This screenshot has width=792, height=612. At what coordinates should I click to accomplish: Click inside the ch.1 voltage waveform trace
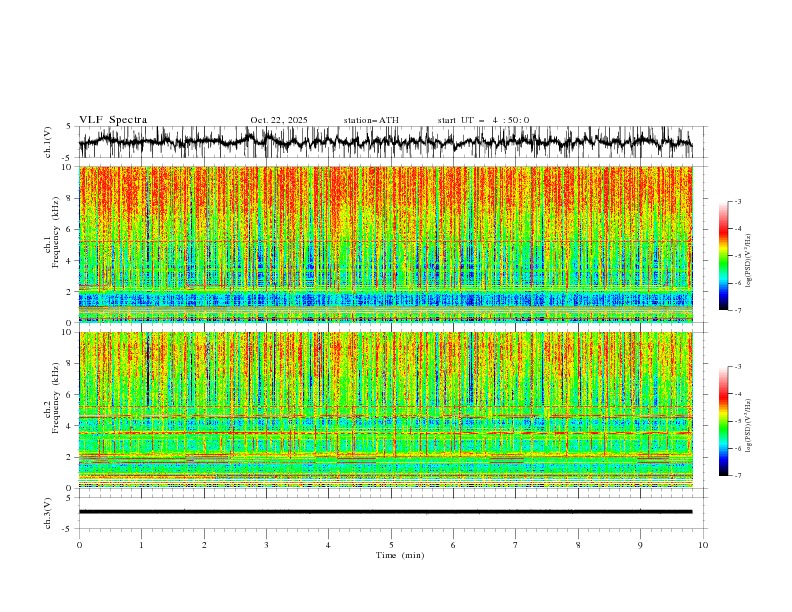pyautogui.click(x=385, y=142)
